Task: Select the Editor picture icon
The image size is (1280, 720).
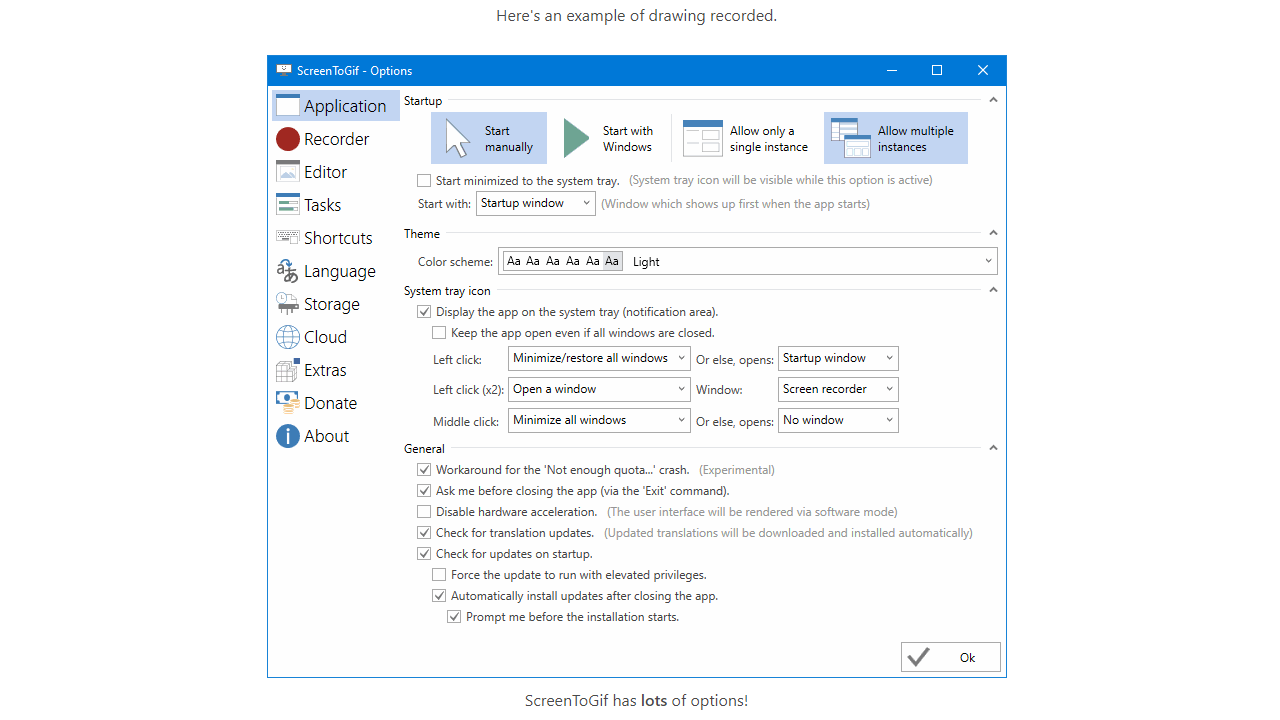Action: pos(288,172)
